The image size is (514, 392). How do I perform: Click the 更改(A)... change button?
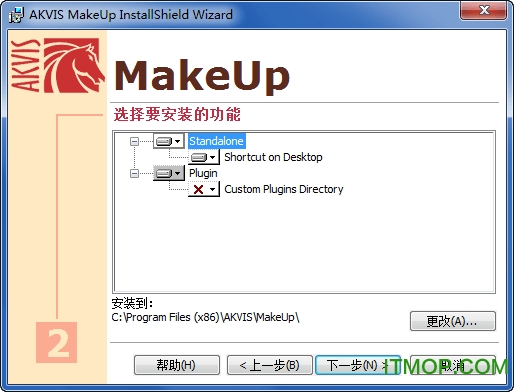tap(453, 321)
